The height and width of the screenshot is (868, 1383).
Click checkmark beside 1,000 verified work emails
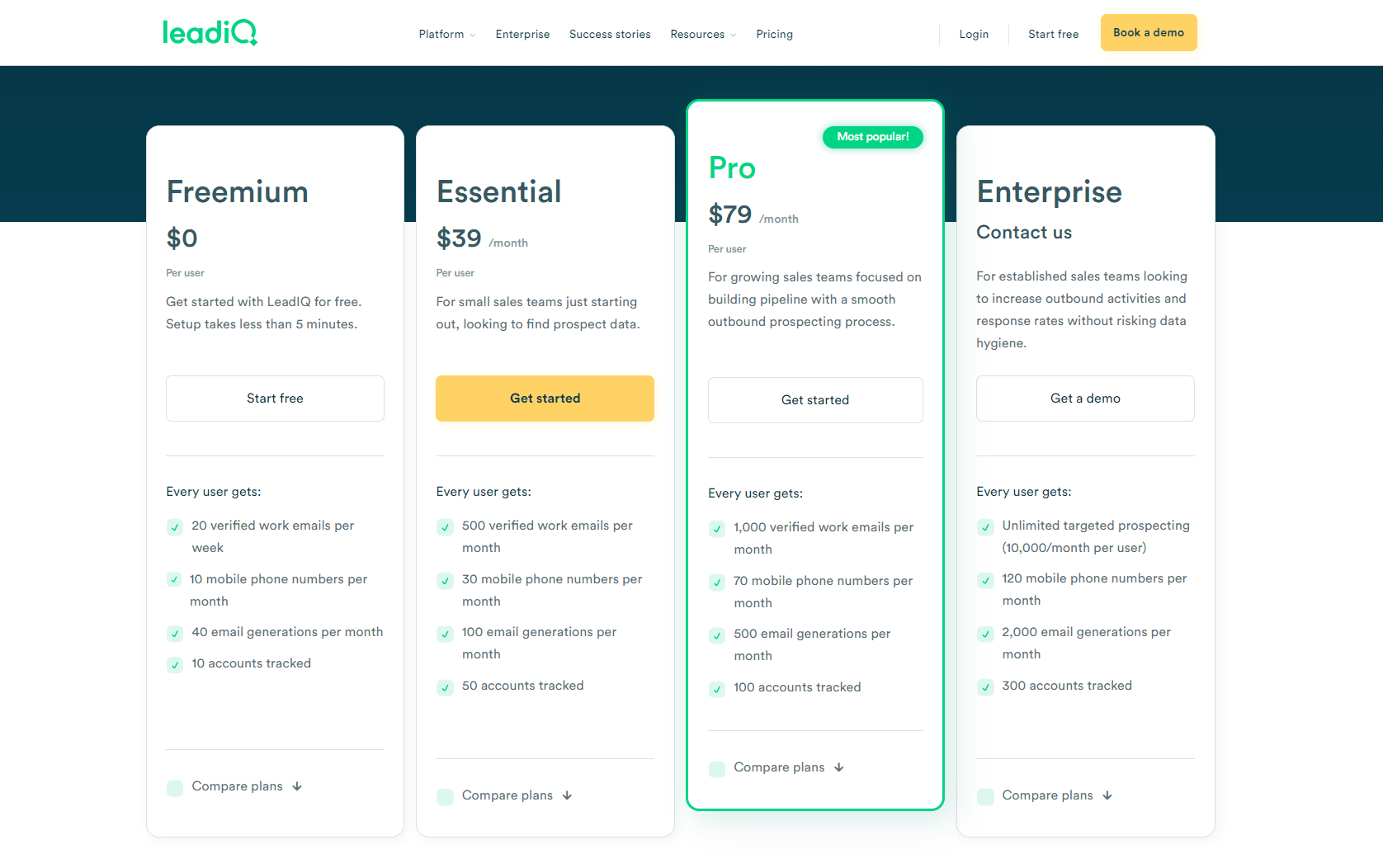717,529
